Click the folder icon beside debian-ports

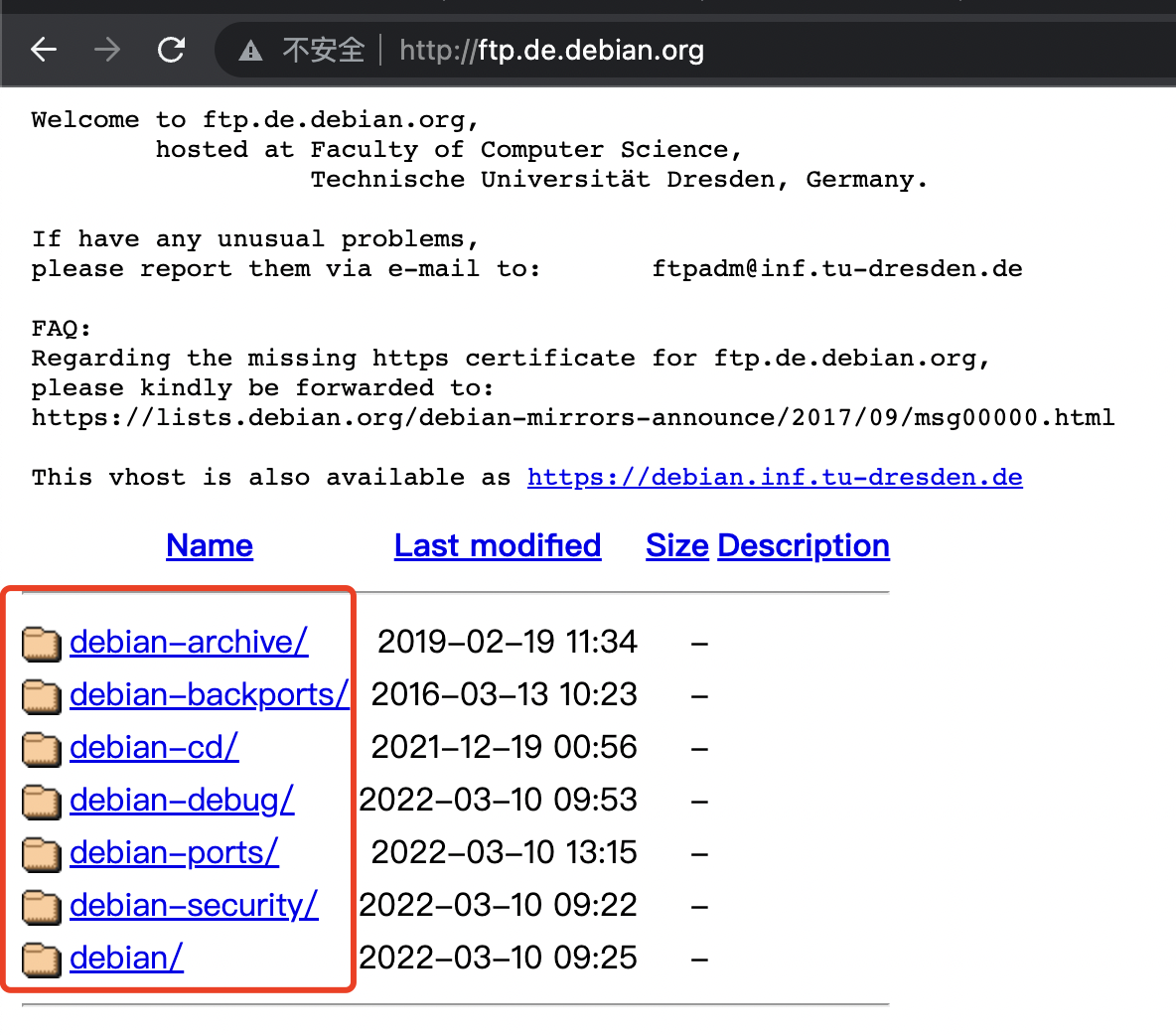(41, 854)
